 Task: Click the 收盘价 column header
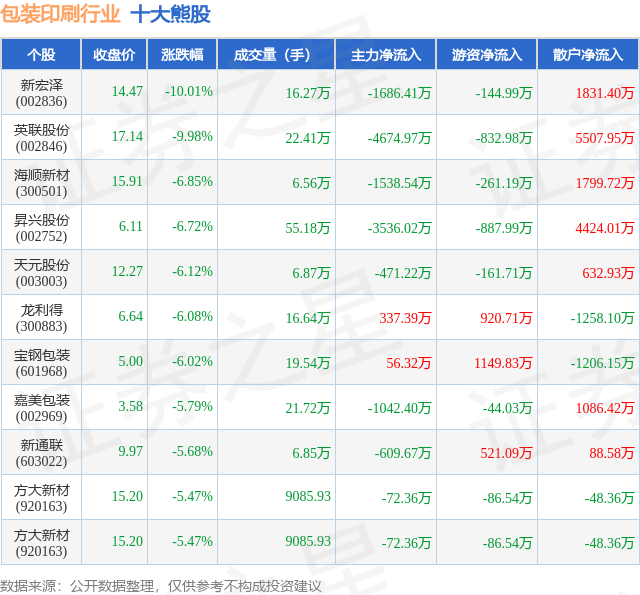[x=114, y=55]
